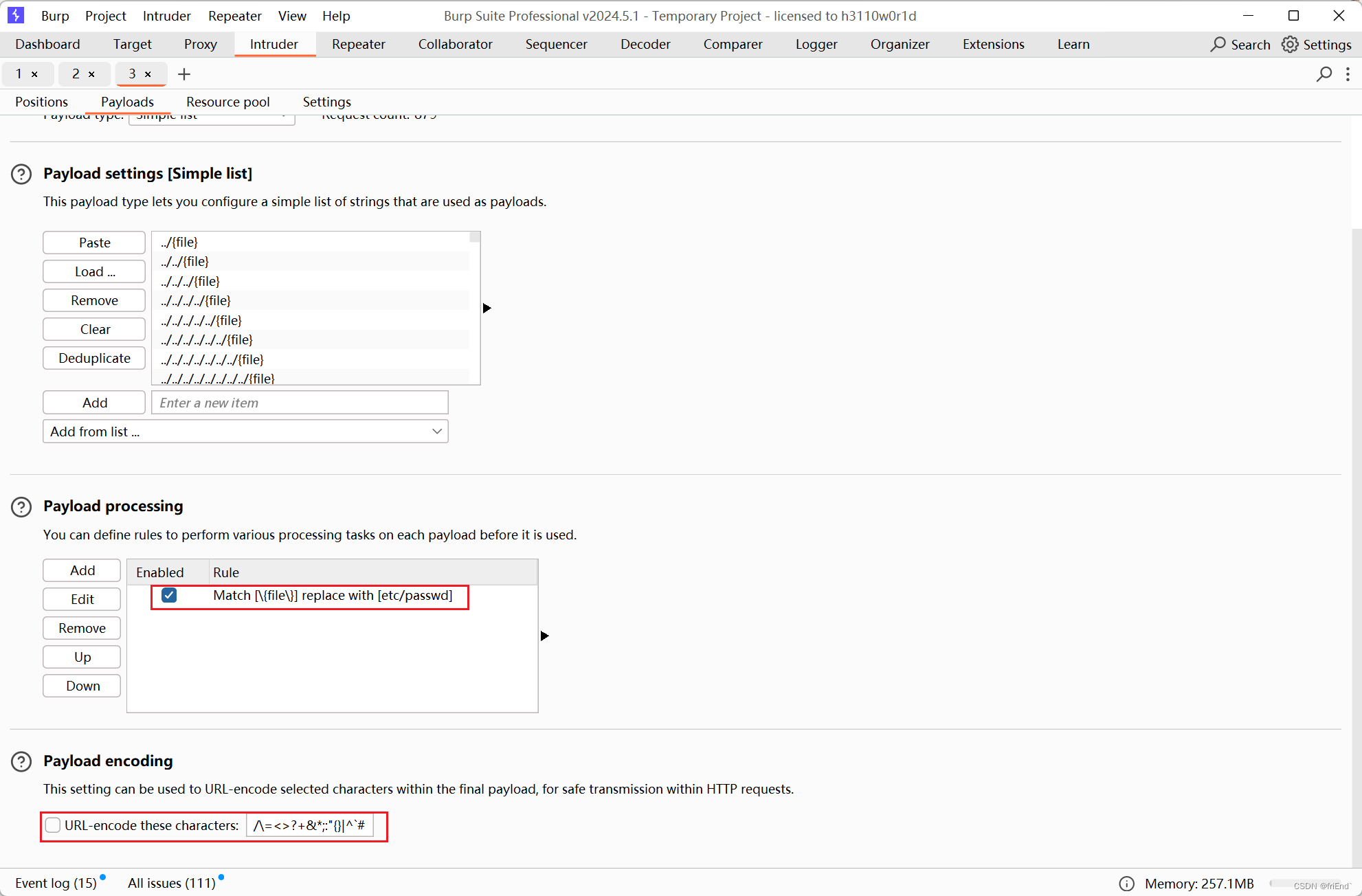Image resolution: width=1362 pixels, height=896 pixels.
Task: Switch to the Repeater tab
Action: tap(358, 45)
